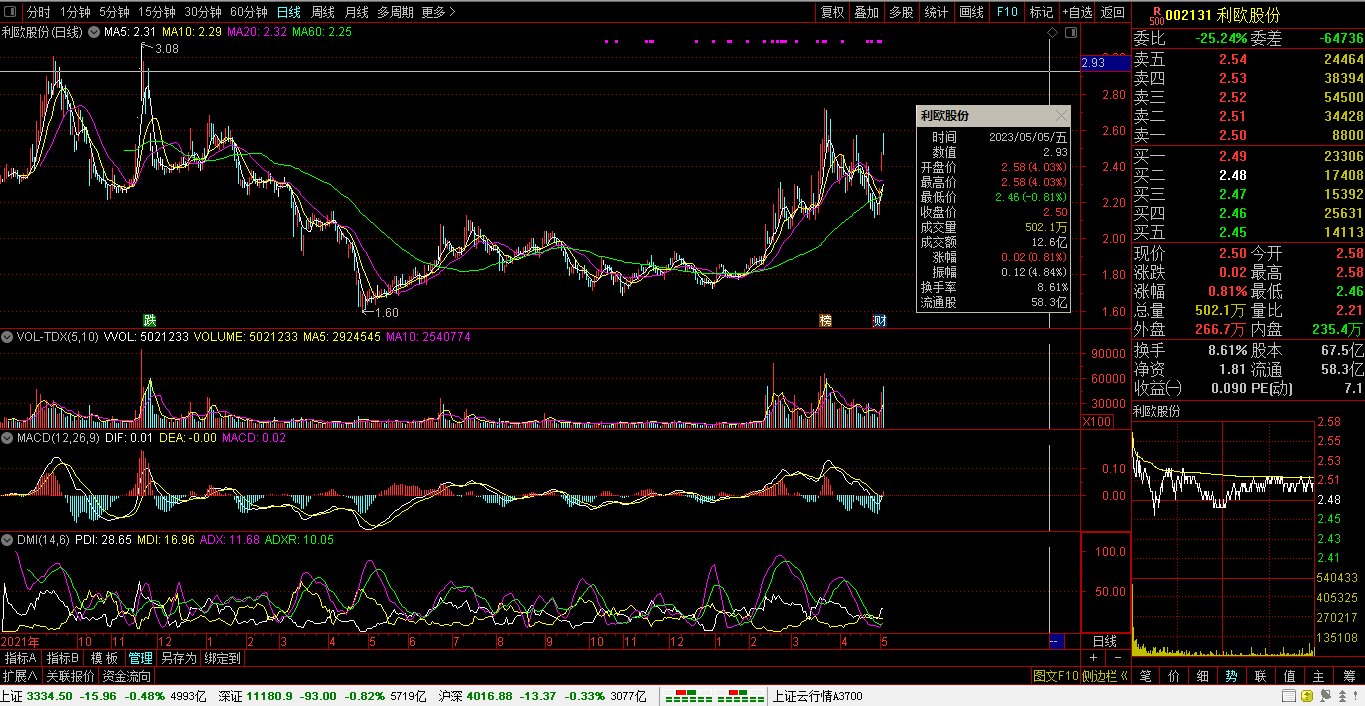Add stock via +自选 button
Image resolution: width=1365 pixels, height=706 pixels.
pos(1077,12)
